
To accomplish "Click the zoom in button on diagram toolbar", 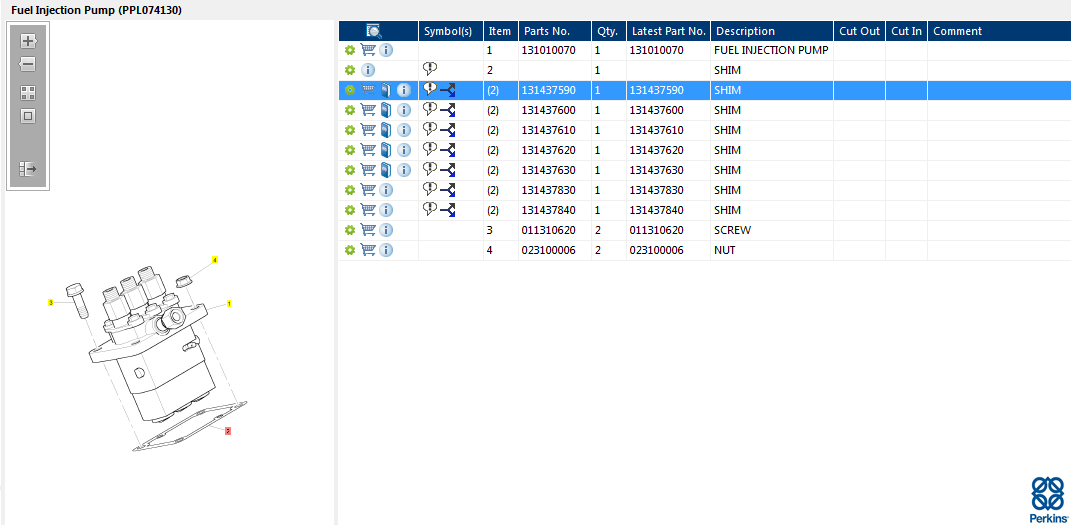I will (x=28, y=41).
